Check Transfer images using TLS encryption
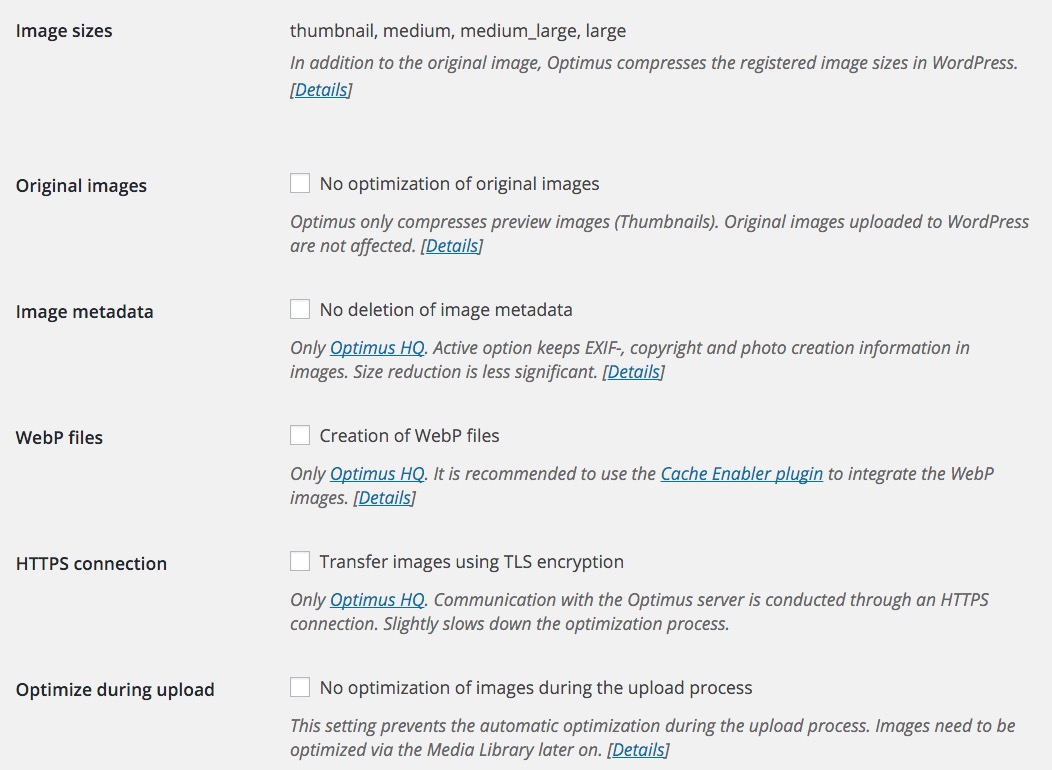The image size is (1052, 770). [300, 561]
